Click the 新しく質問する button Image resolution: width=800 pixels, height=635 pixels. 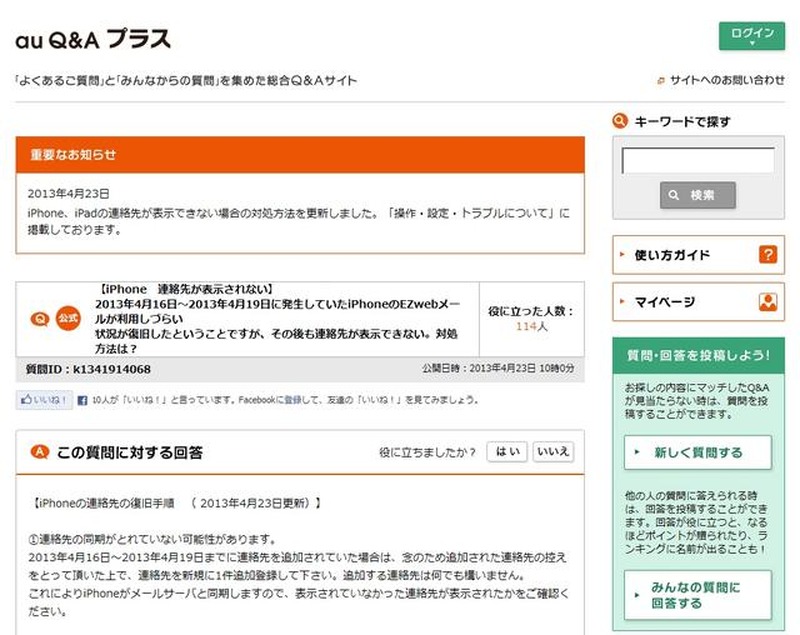pyautogui.click(x=697, y=452)
